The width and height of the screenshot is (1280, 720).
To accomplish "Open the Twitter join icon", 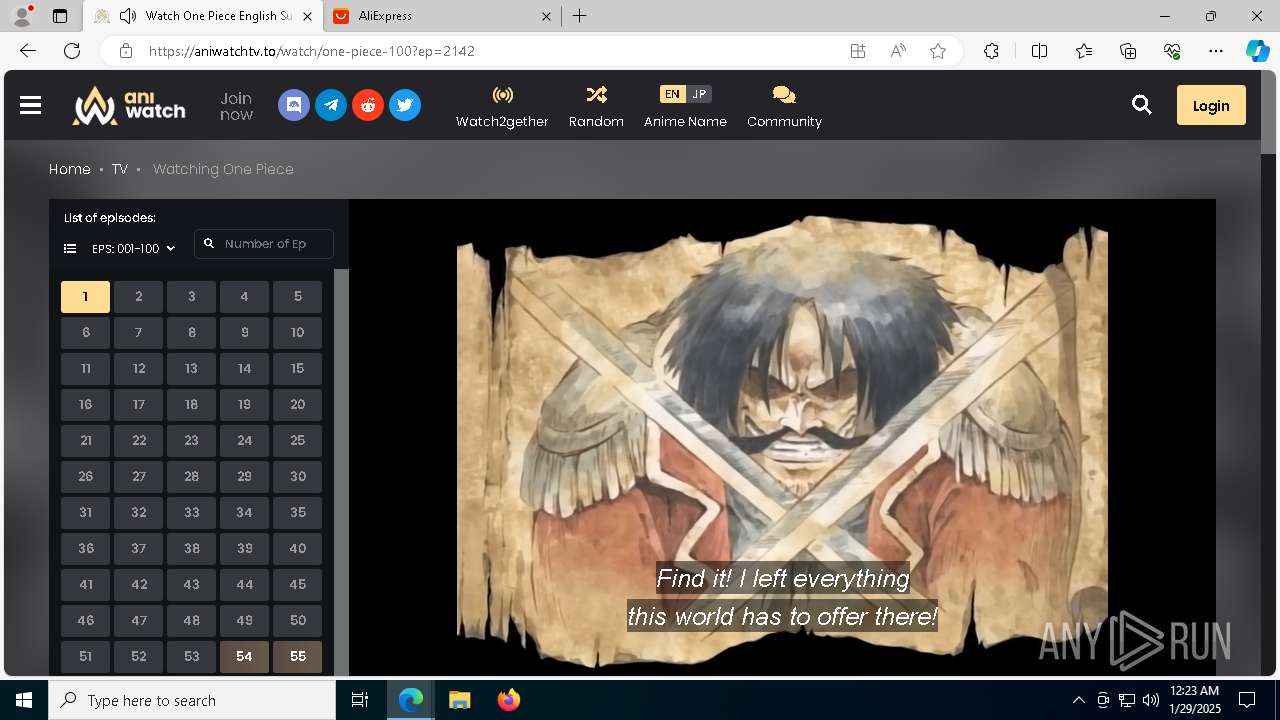I will 405,105.
